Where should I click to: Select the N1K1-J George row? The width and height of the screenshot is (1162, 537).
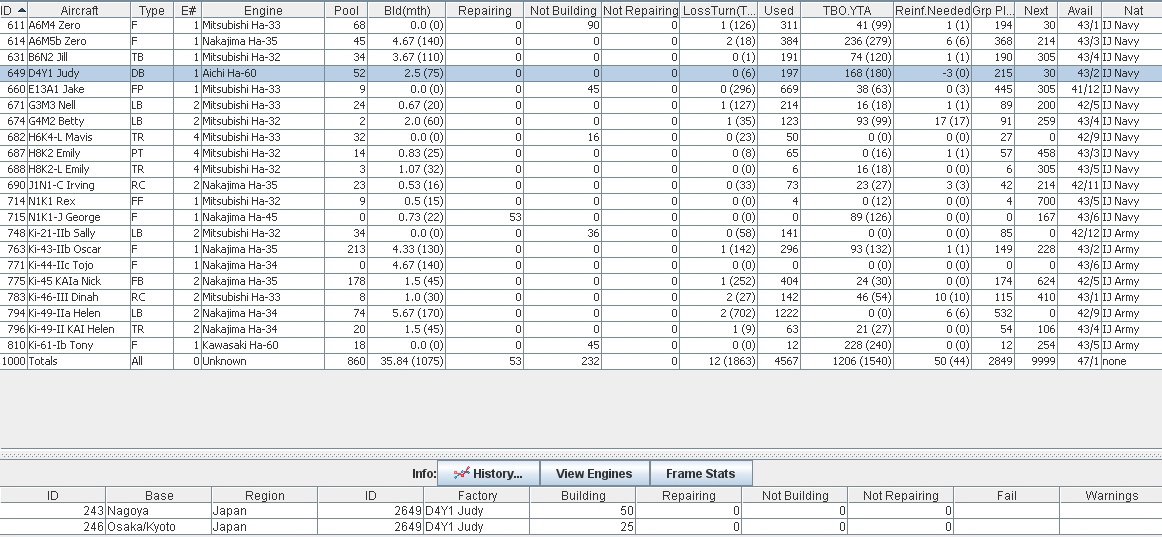pos(581,217)
